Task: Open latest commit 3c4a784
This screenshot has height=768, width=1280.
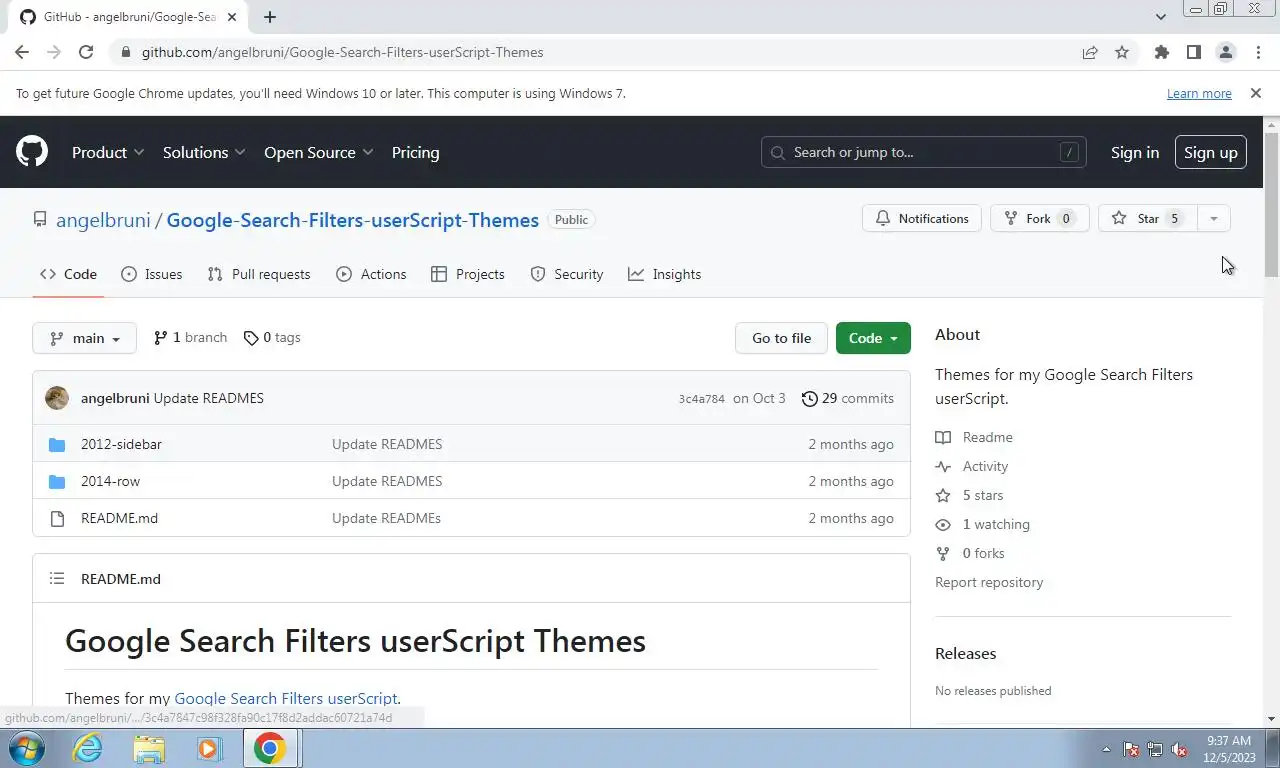Action: [x=701, y=398]
